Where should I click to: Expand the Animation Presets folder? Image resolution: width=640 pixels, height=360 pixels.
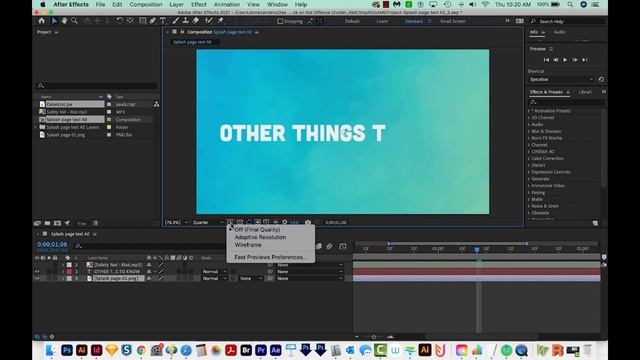click(x=529, y=111)
